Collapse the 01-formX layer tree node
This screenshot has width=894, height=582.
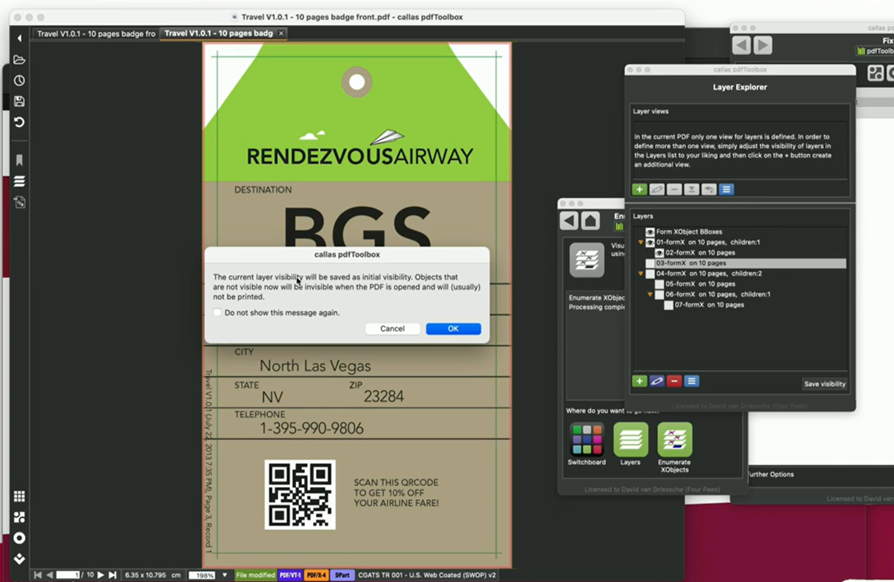(x=641, y=243)
